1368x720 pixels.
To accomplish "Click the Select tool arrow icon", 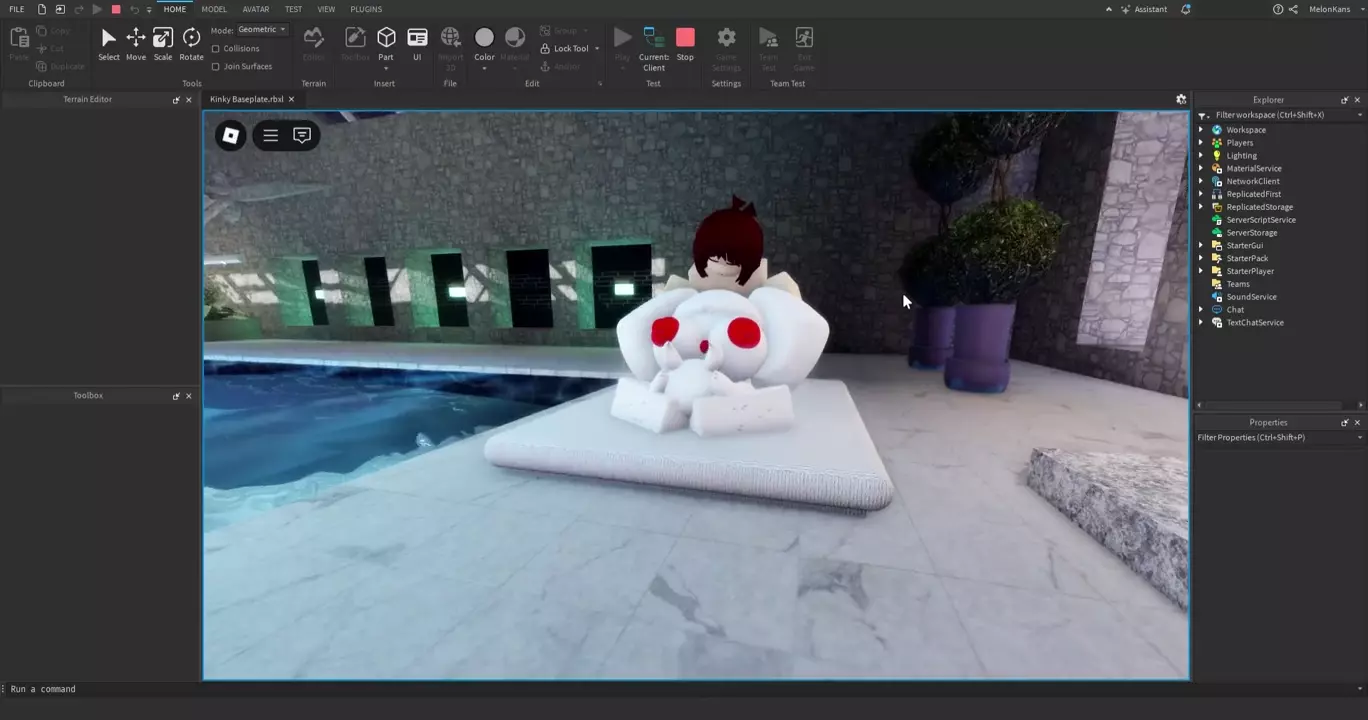I will click(109, 40).
